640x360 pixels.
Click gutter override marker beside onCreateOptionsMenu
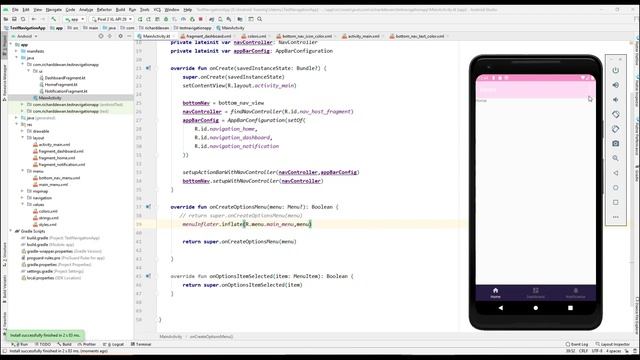[148, 207]
